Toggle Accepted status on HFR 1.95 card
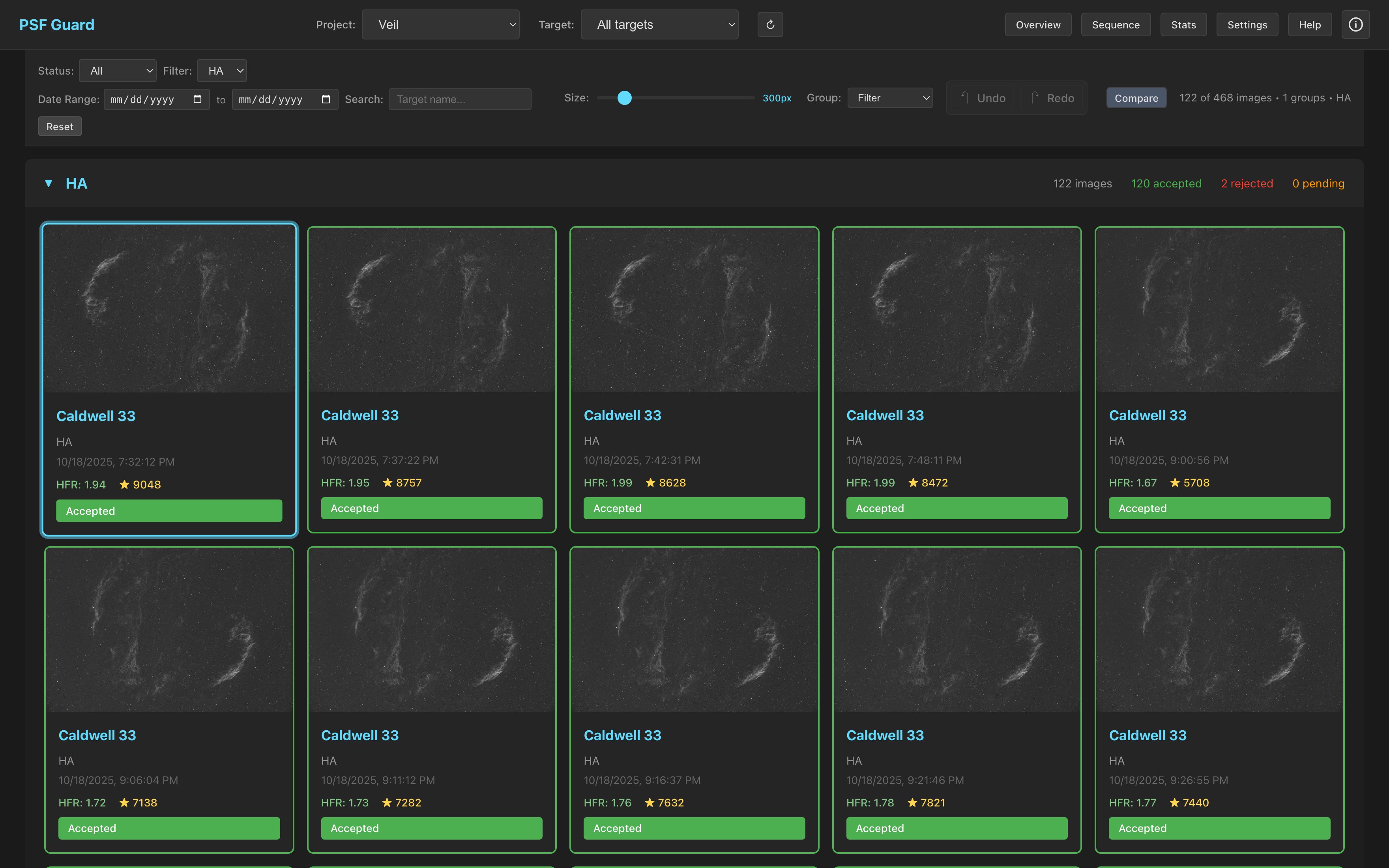 click(x=432, y=508)
